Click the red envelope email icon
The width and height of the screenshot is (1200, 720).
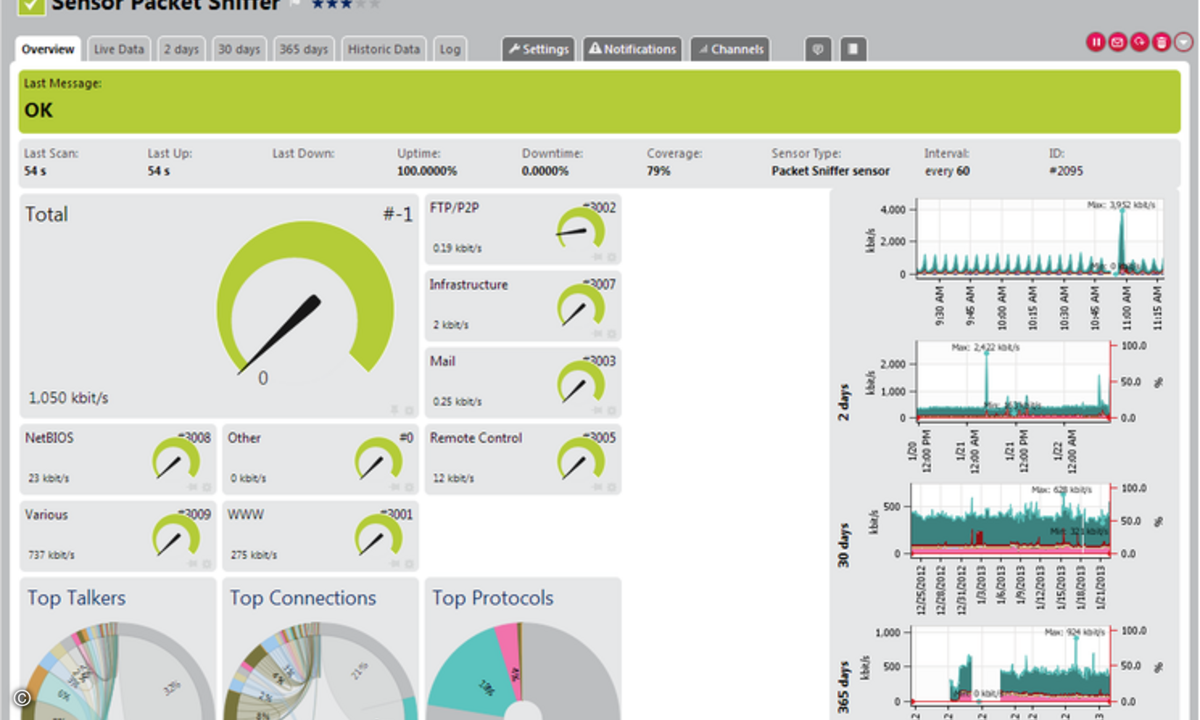pos(1117,42)
